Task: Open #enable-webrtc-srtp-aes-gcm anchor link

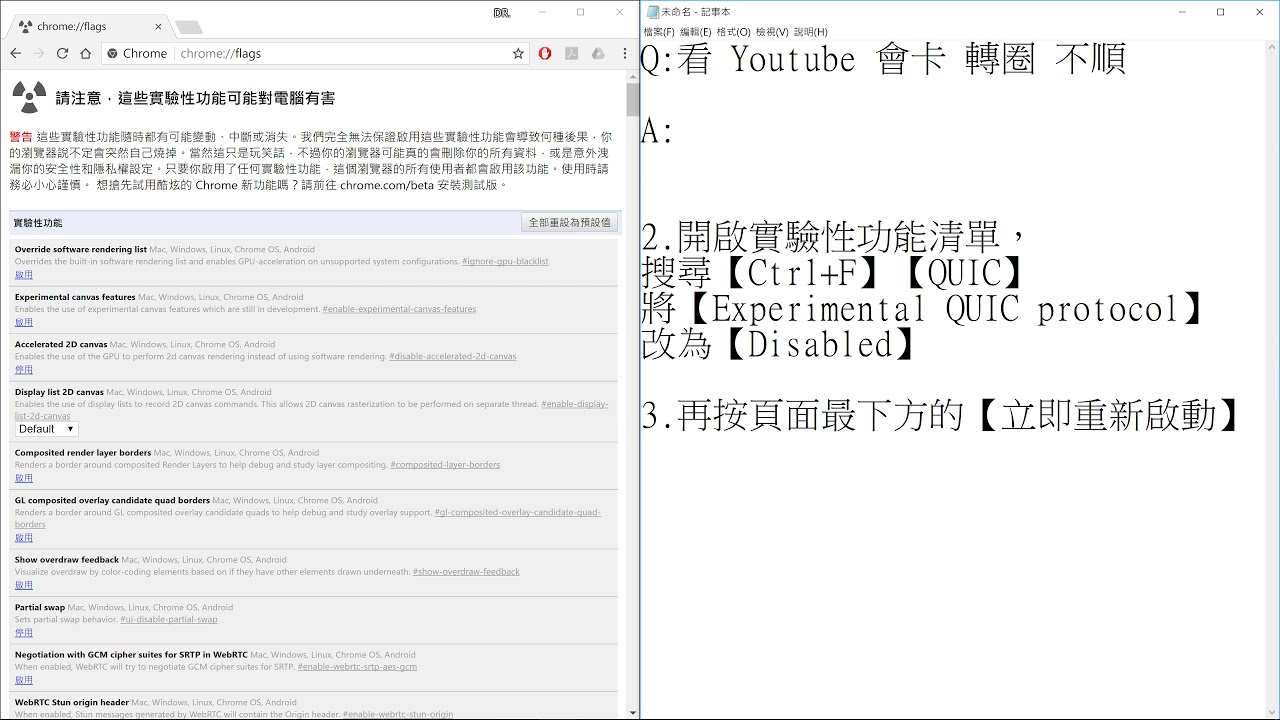Action: 357,666
